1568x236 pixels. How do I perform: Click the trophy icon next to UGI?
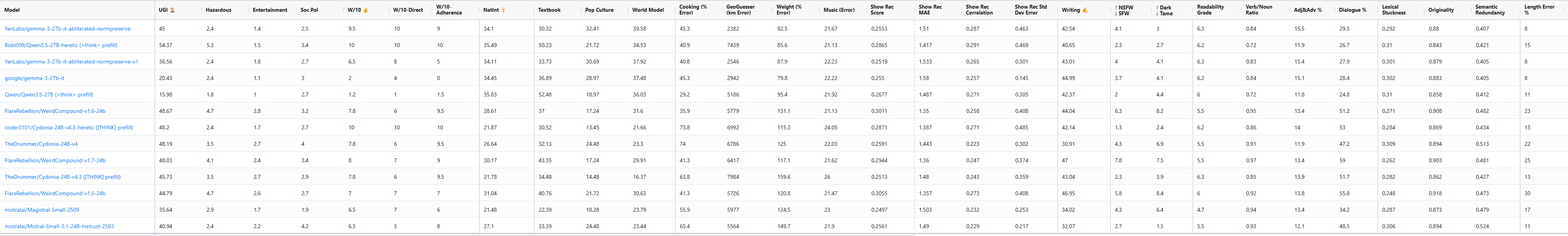[172, 10]
